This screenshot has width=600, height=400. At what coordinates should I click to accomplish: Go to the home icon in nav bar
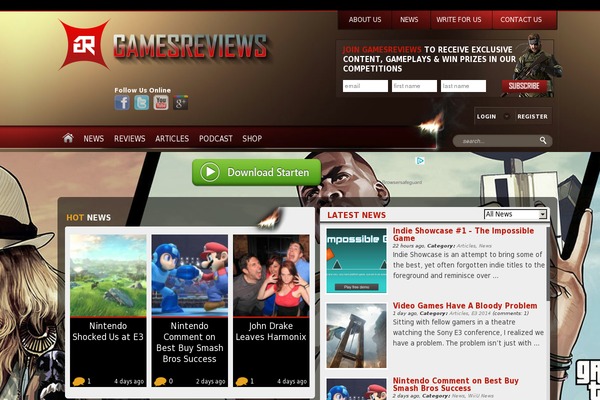(68, 138)
